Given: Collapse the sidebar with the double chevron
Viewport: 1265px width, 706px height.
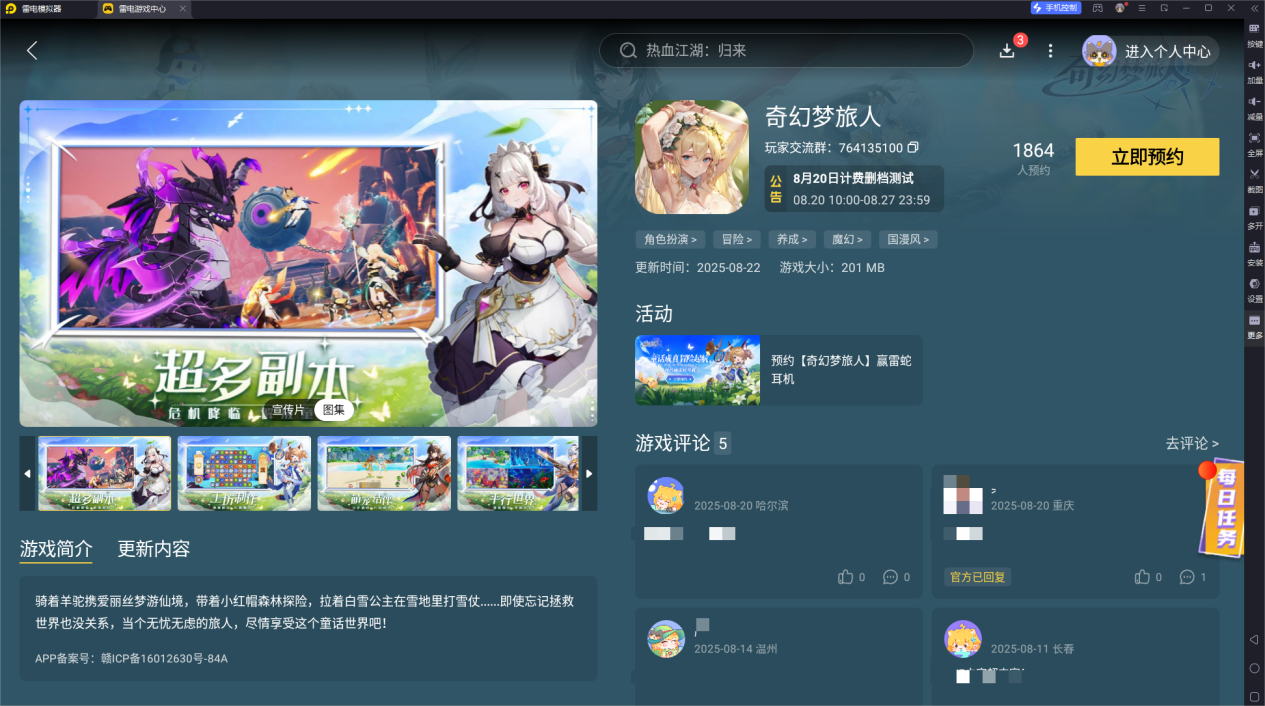Looking at the screenshot, I should (1253, 8).
